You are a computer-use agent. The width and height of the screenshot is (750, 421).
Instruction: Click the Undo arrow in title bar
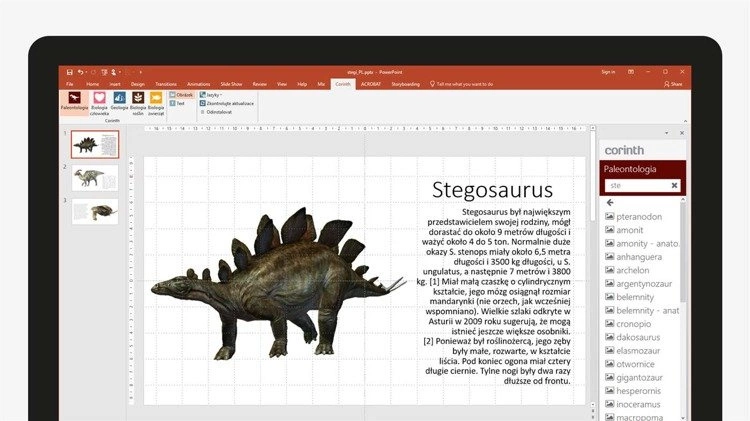click(79, 72)
